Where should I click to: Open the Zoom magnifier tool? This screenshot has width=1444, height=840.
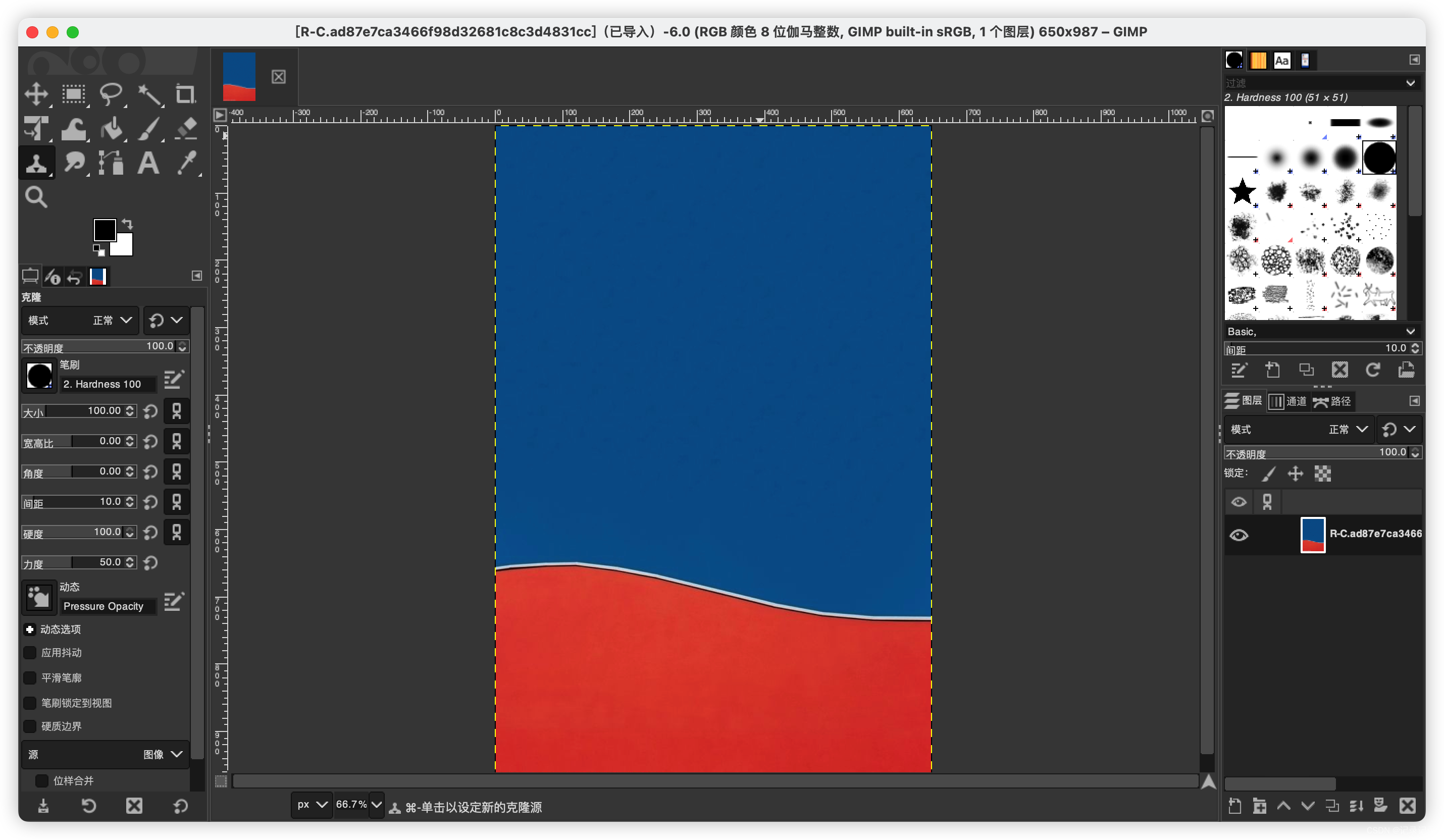tap(36, 197)
